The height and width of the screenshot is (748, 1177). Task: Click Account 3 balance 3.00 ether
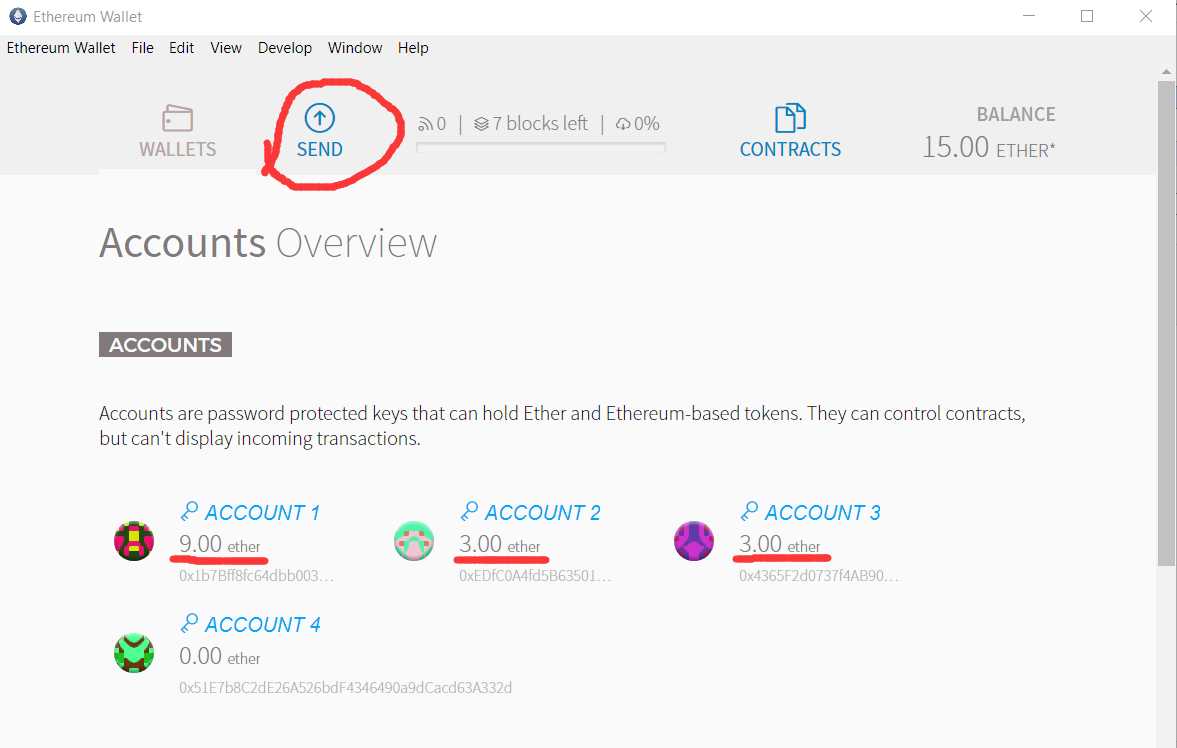point(779,544)
